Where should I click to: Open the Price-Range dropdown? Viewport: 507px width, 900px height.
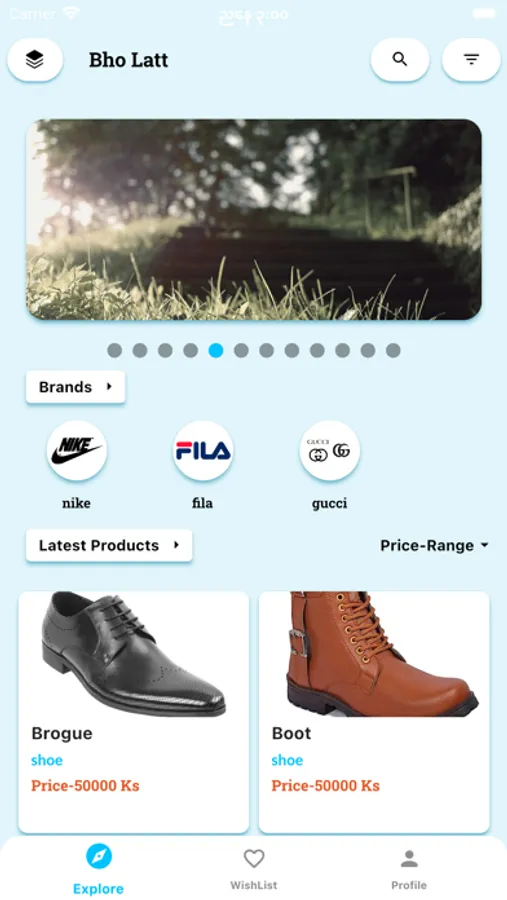435,545
